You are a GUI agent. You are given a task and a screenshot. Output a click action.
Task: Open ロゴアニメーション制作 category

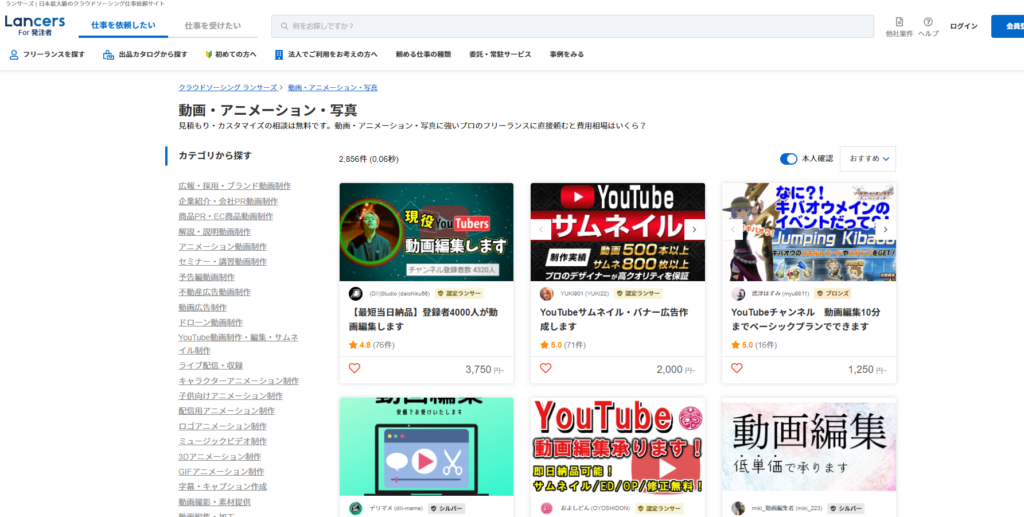[x=223, y=426]
